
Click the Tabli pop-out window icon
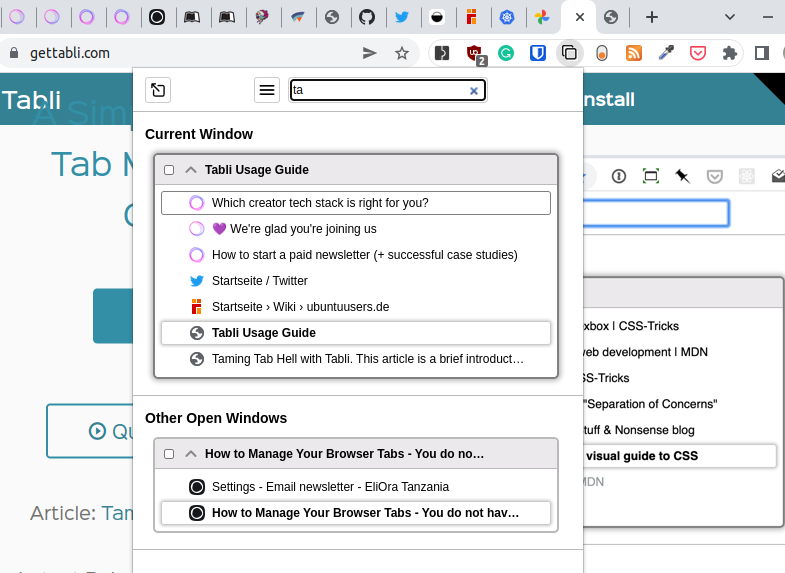pyautogui.click(x=157, y=90)
